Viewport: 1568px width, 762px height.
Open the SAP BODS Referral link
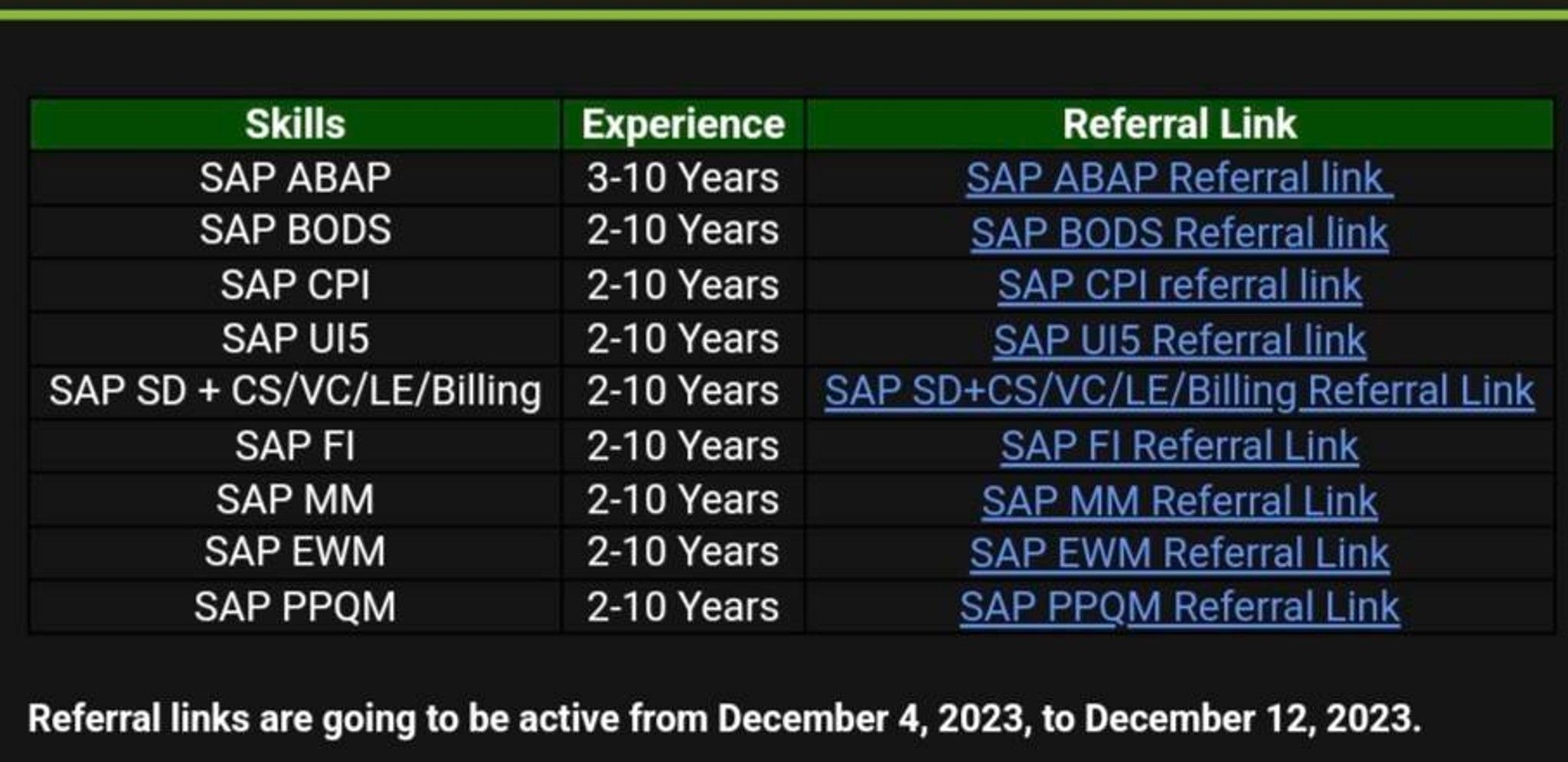(x=1179, y=232)
